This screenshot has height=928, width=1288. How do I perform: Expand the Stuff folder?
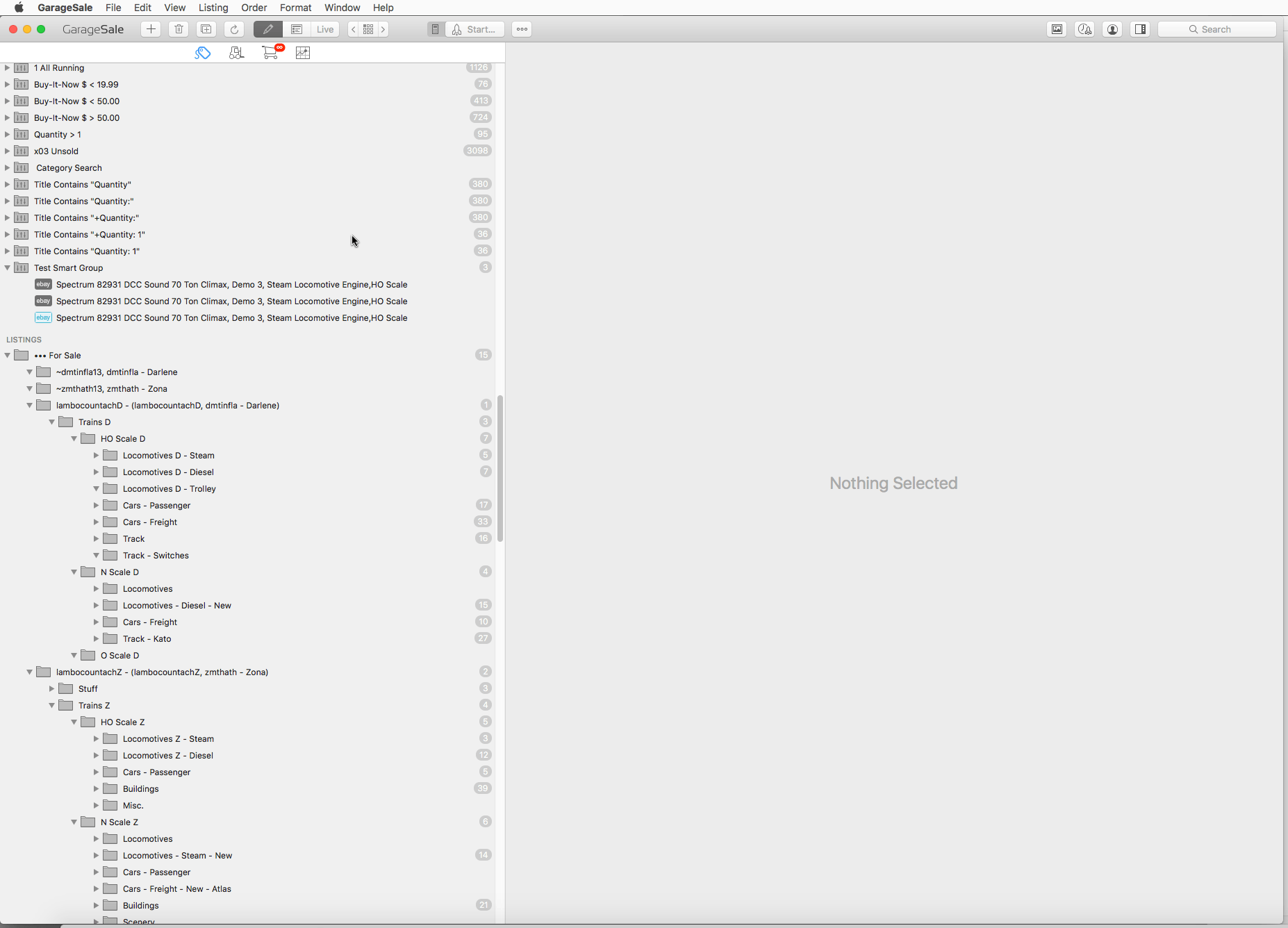51,688
